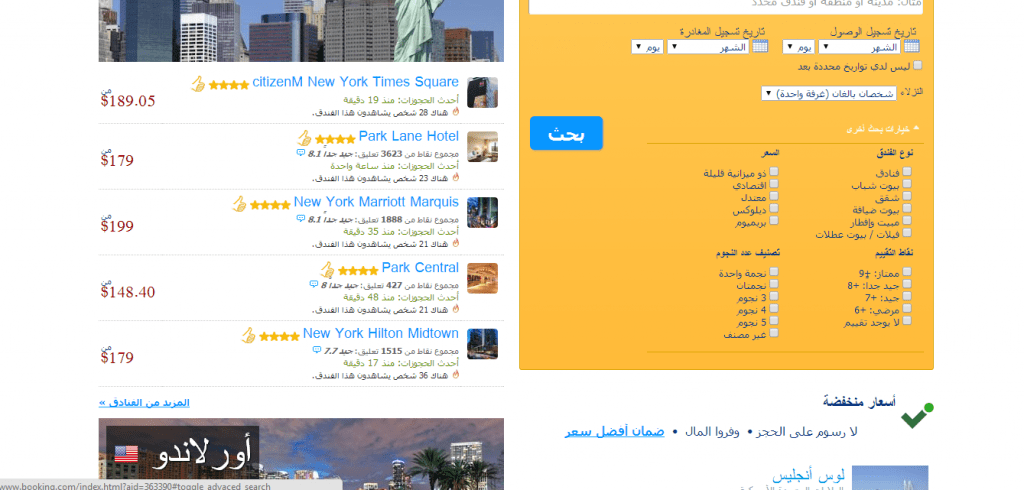
Task: Tick the '4 نجوم' star checkbox
Action: 774,308
